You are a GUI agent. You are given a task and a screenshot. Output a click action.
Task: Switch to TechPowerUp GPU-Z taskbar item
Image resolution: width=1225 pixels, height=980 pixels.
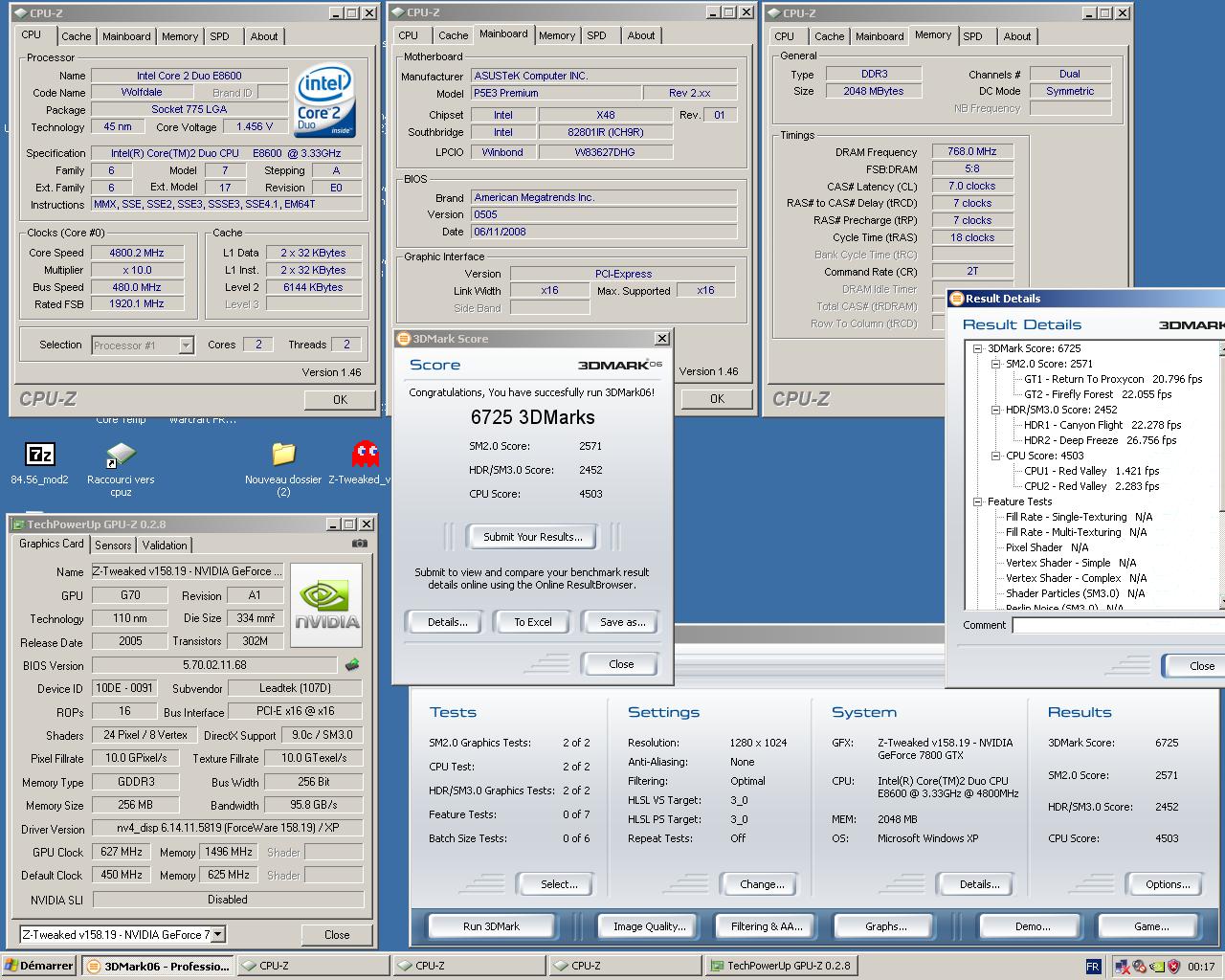click(x=781, y=966)
